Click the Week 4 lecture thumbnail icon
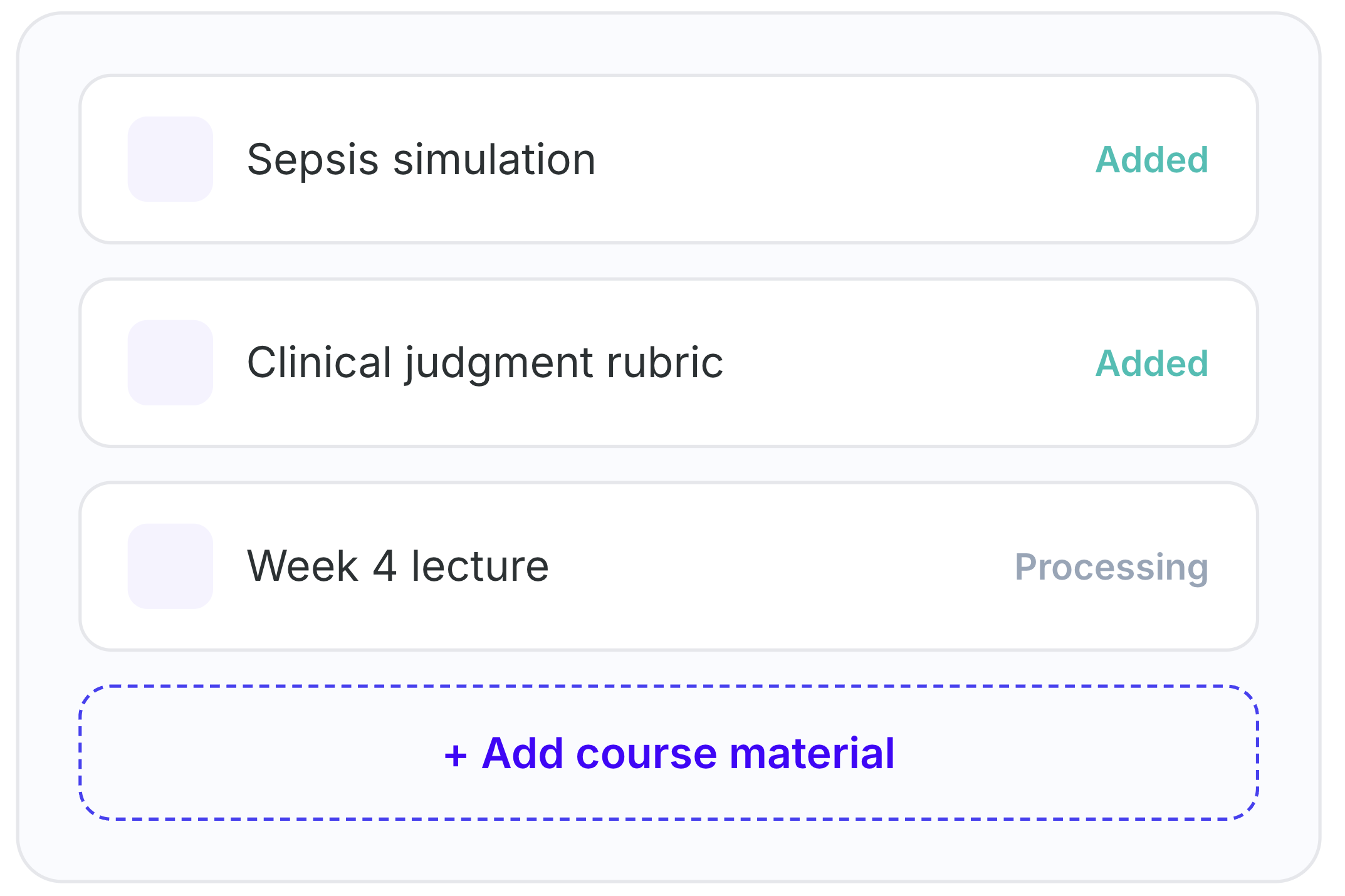Screen dimensions: 1345x896 [170, 566]
